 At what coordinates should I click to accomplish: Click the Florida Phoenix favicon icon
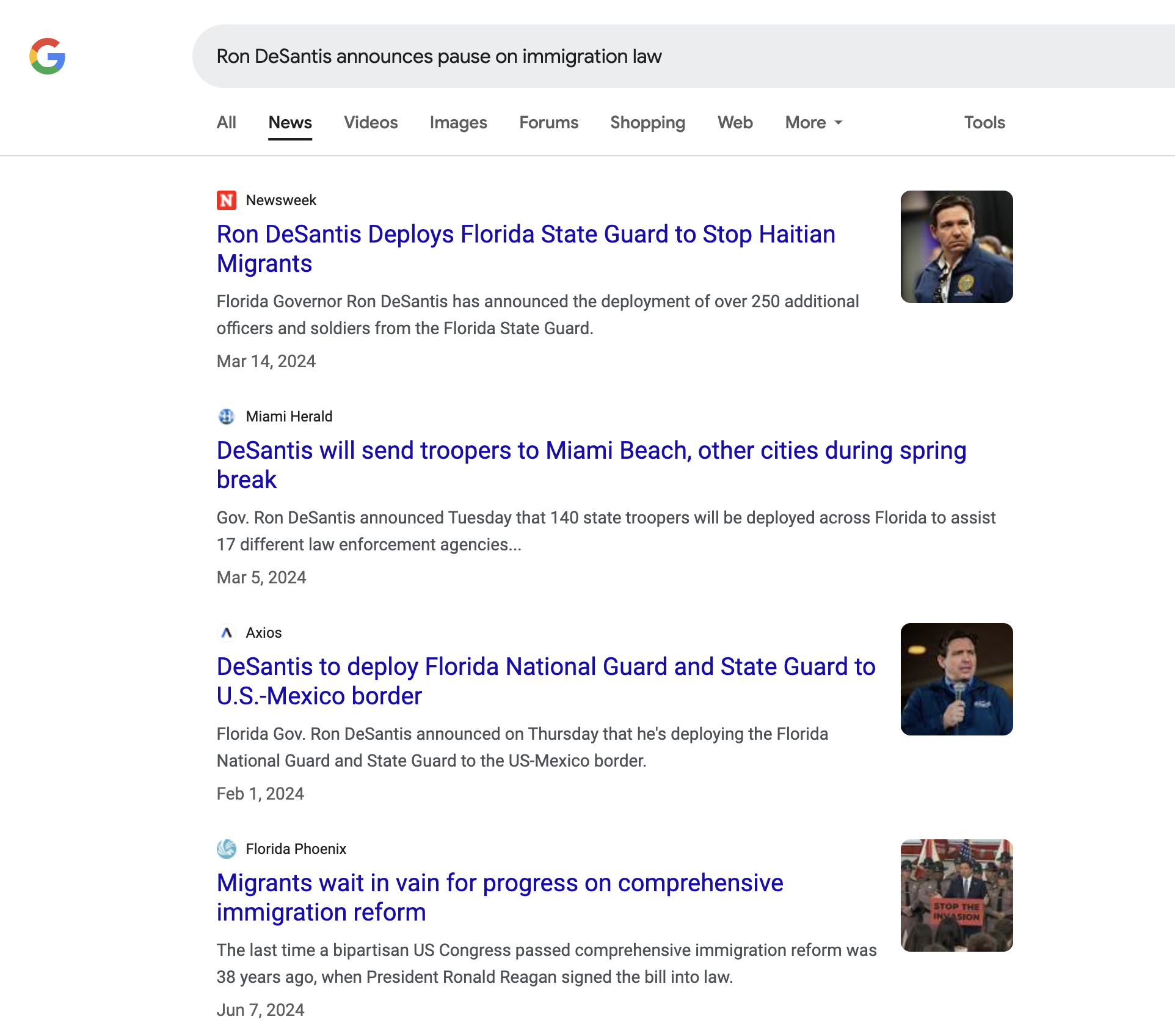[x=227, y=849]
